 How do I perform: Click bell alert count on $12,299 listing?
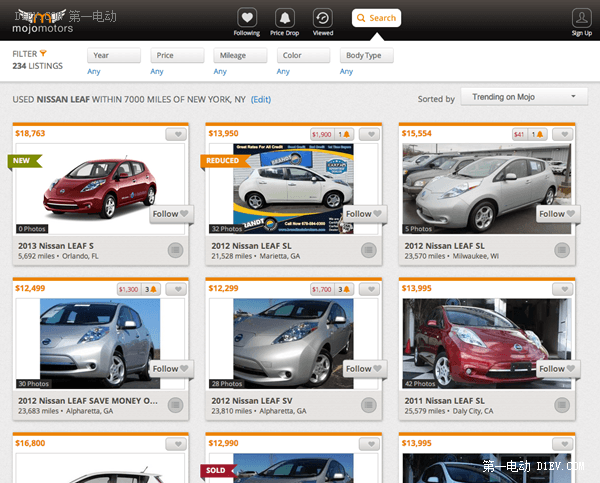344,289
